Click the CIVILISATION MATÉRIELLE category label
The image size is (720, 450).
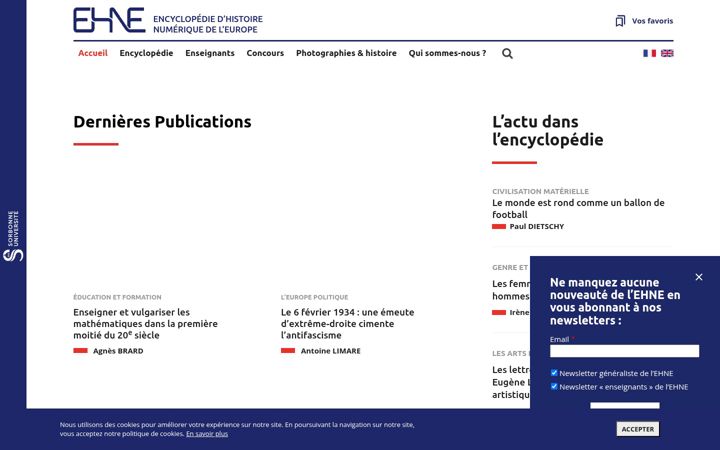[540, 191]
